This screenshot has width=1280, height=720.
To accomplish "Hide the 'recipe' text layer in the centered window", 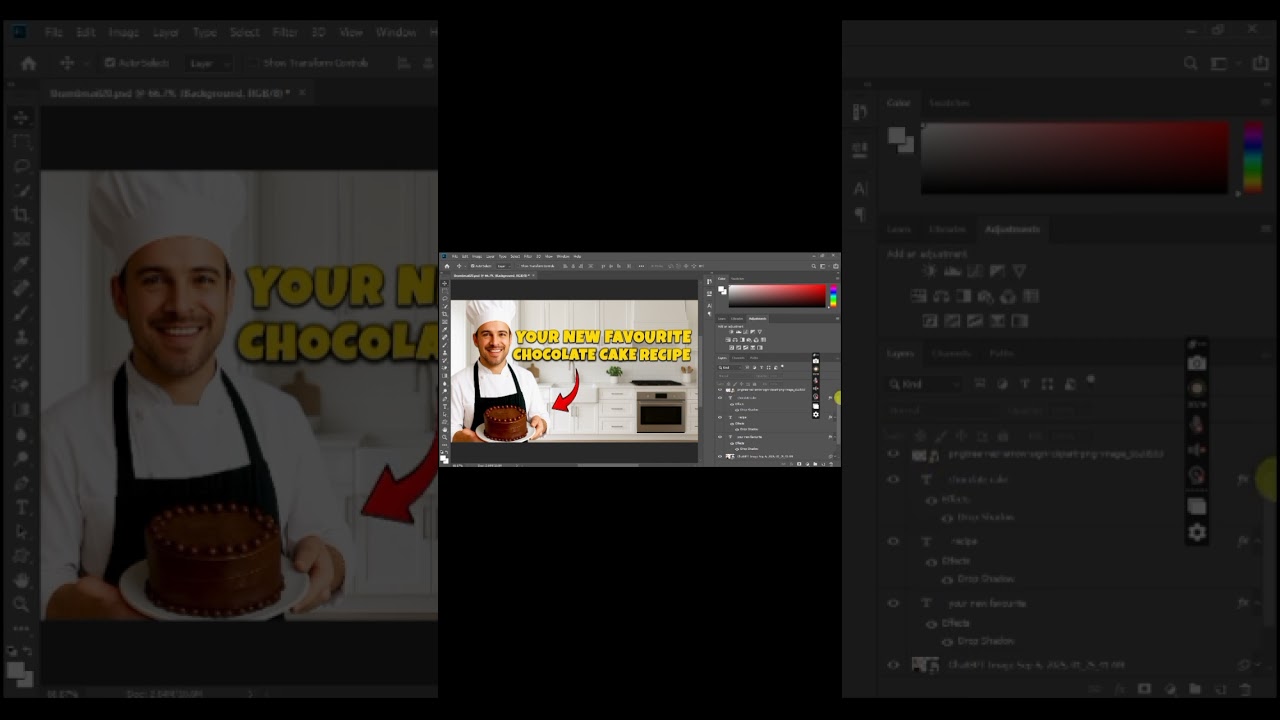I will point(719,417).
